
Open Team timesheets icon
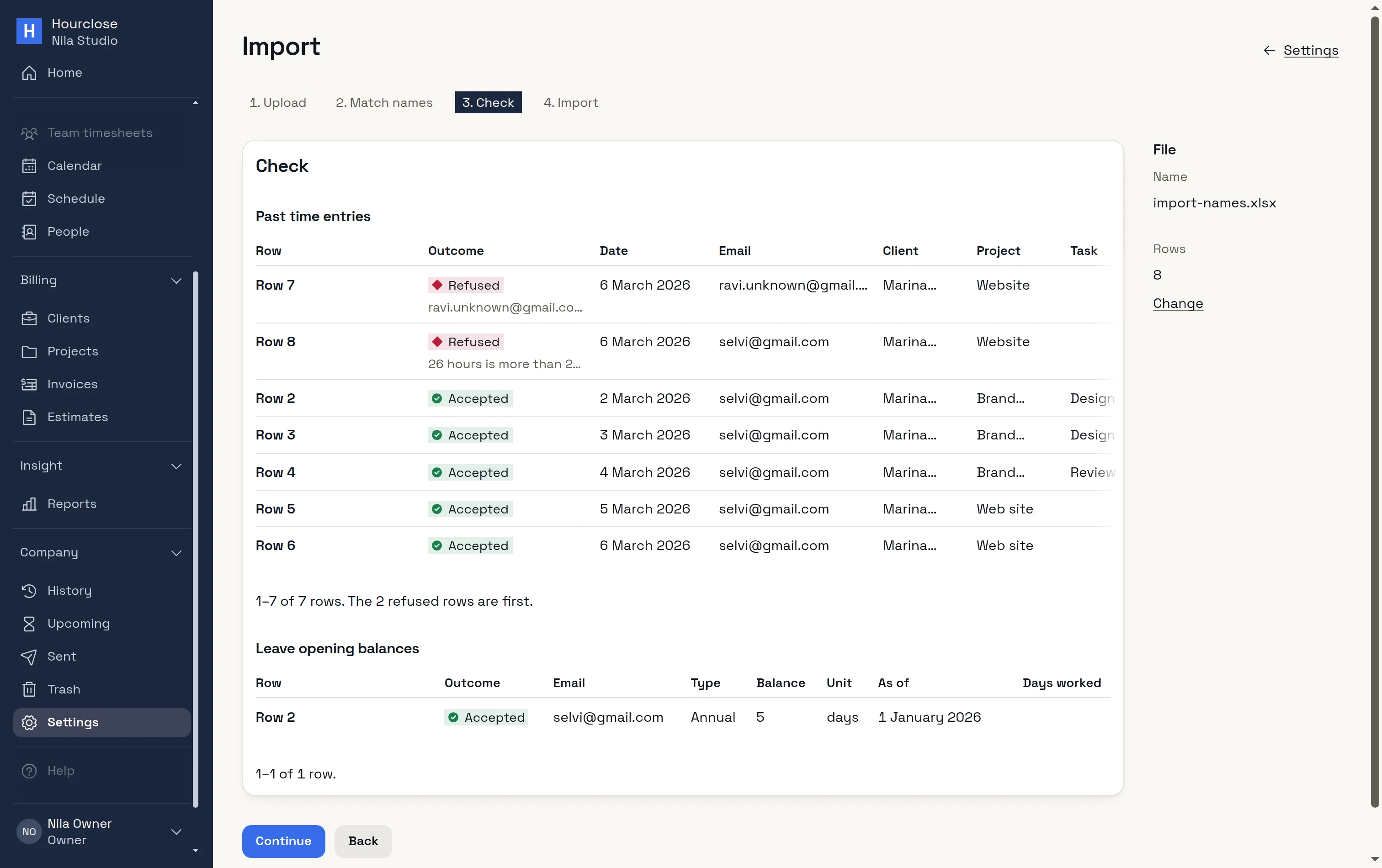[29, 133]
